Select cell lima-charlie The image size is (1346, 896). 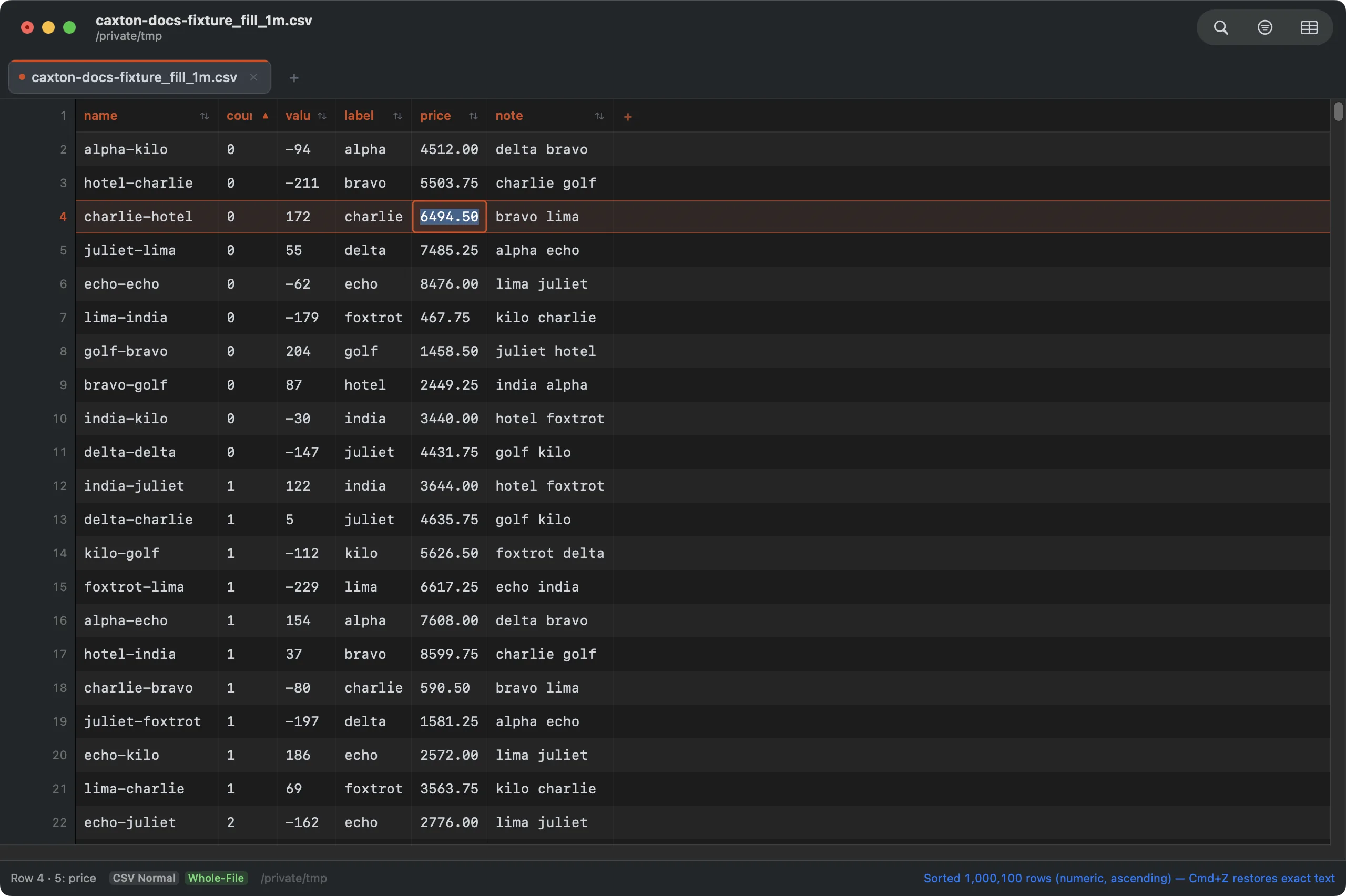[x=147, y=790]
